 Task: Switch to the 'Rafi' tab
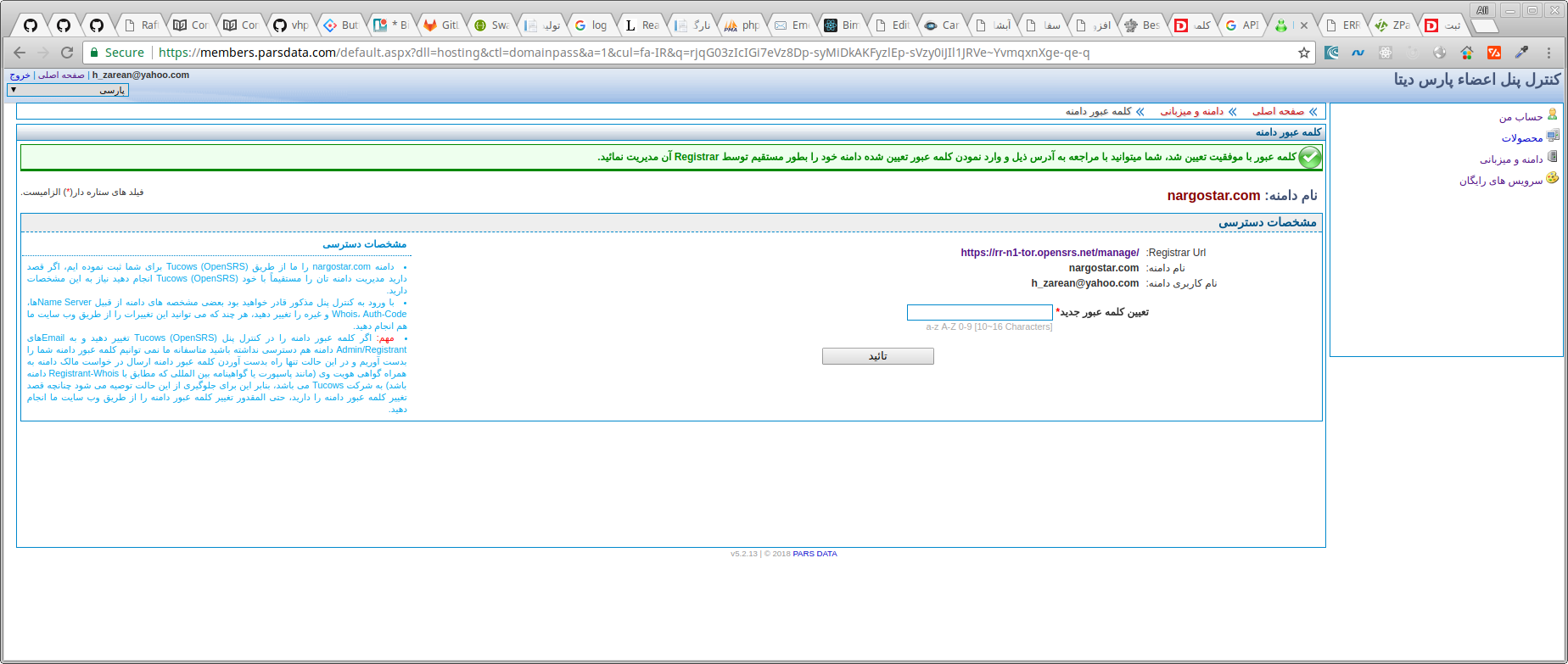pos(140,25)
